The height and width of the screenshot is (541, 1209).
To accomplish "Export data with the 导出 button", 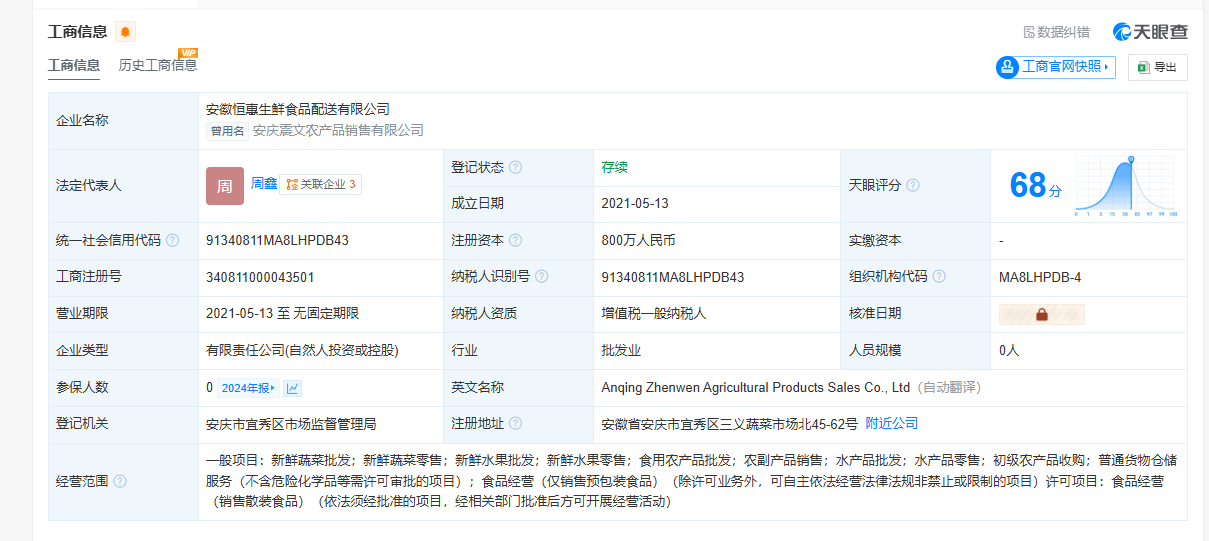I will pyautogui.click(x=1158, y=67).
